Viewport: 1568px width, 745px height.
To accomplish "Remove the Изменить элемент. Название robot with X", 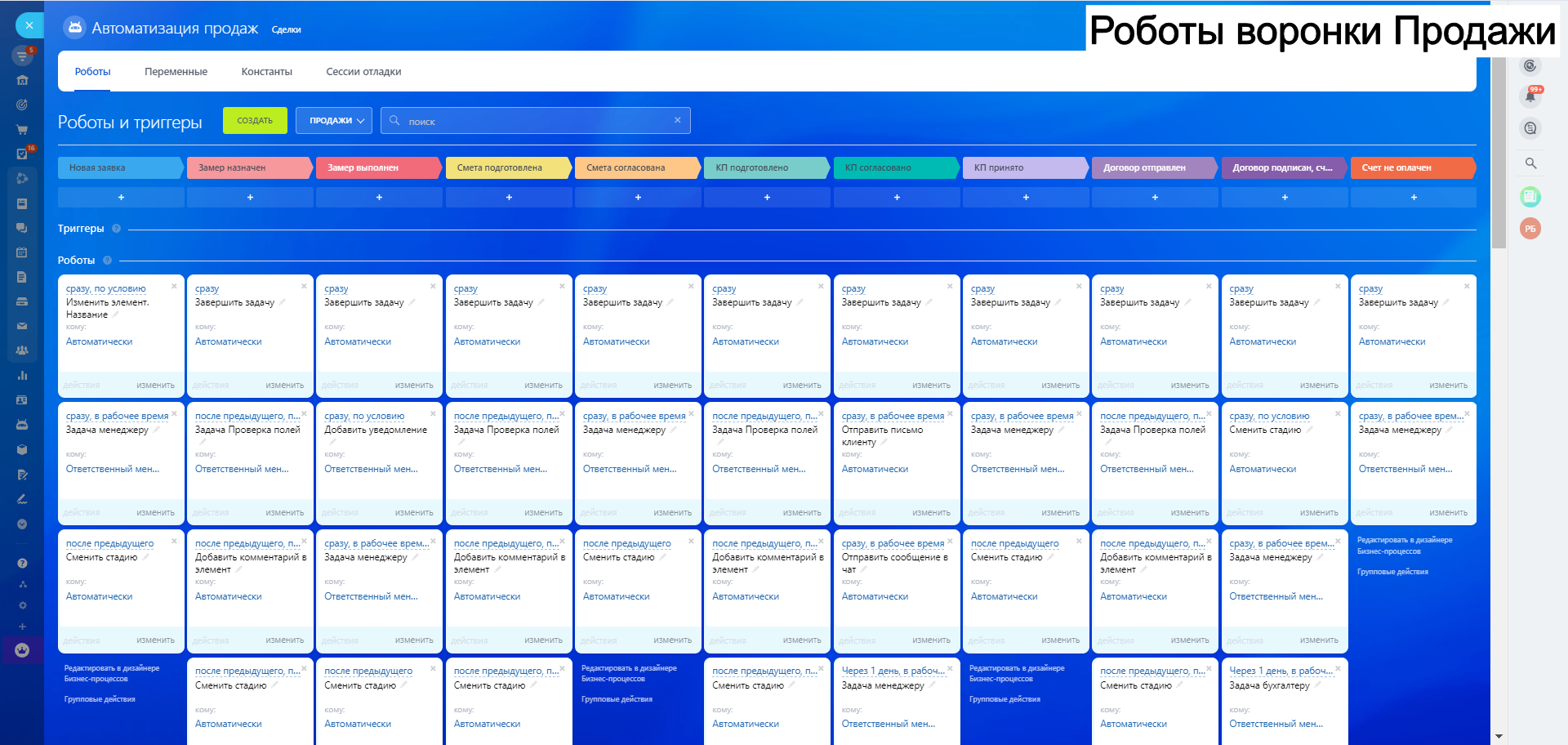I will pos(174,286).
